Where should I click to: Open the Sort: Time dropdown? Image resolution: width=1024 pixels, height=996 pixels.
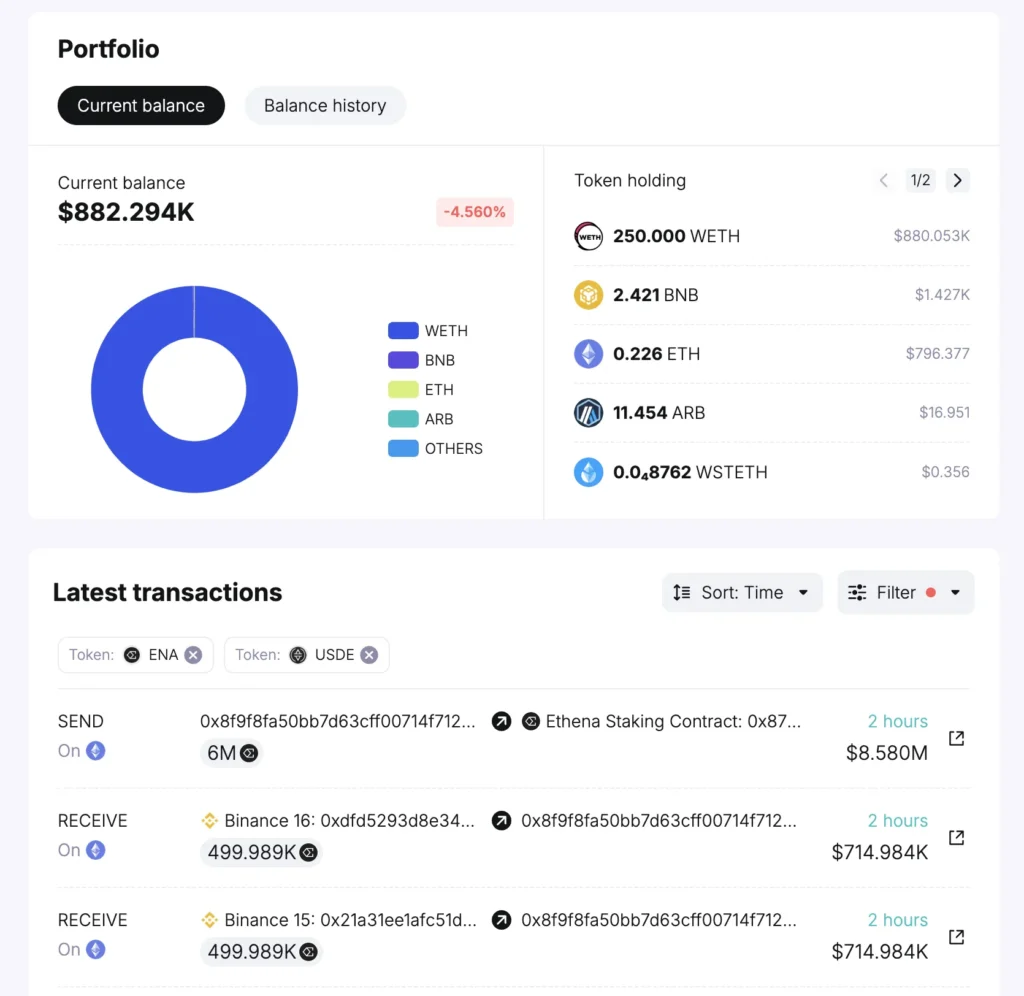point(742,592)
